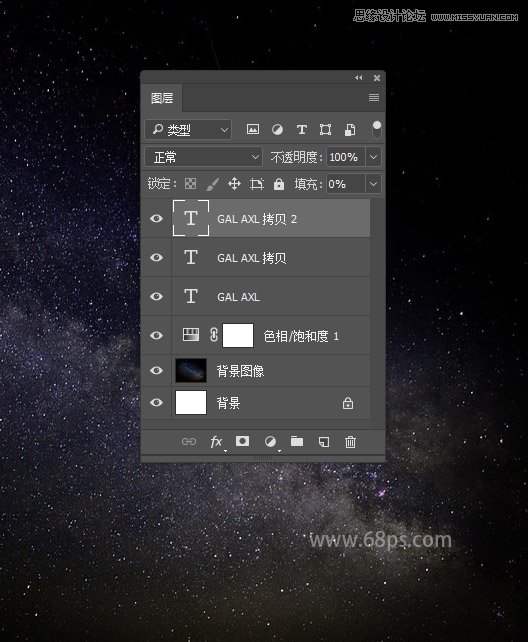Click the 背景图像 starry thumbnail
This screenshot has height=642, width=528.
pyautogui.click(x=191, y=371)
